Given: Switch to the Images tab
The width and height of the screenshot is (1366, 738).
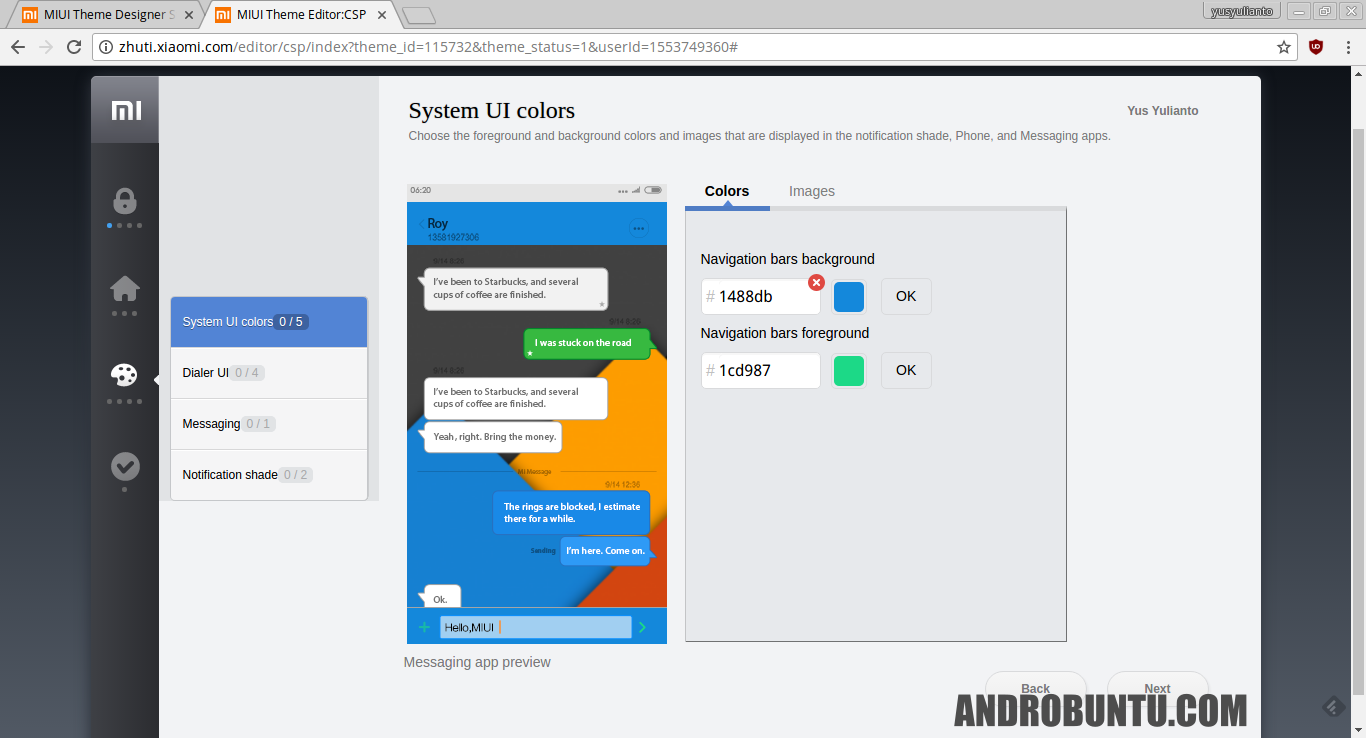Looking at the screenshot, I should 811,191.
